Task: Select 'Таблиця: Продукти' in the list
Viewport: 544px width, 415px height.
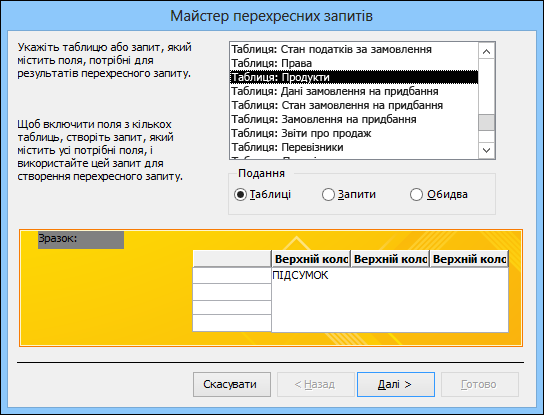Action: [x=354, y=77]
